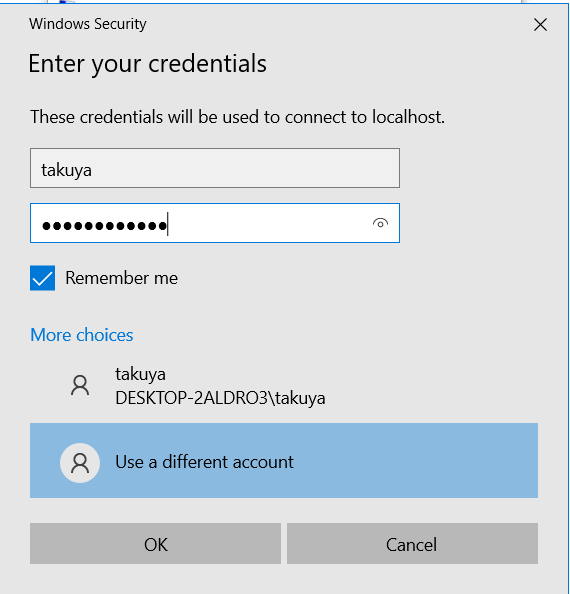Reveal the password with the eye icon
Screen dimensions: 570x594
tap(380, 224)
